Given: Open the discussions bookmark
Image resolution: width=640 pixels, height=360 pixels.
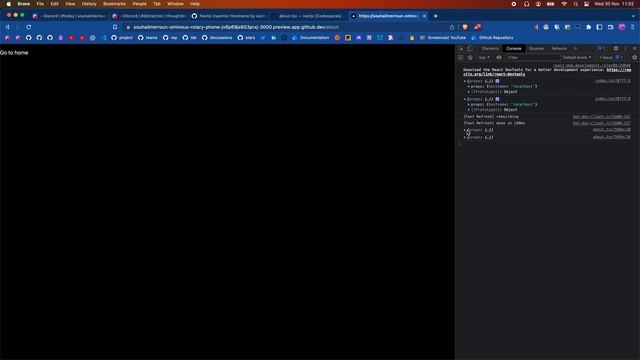Looking at the screenshot, I should point(217,38).
